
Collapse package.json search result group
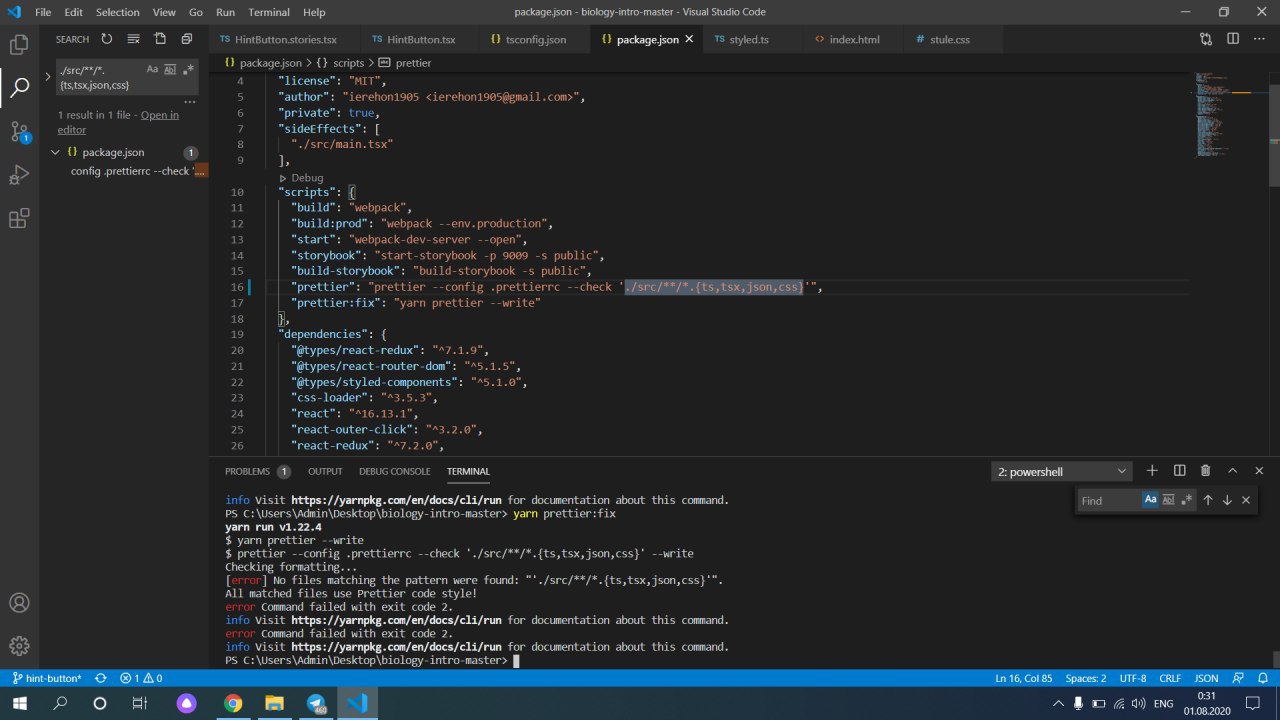click(56, 152)
